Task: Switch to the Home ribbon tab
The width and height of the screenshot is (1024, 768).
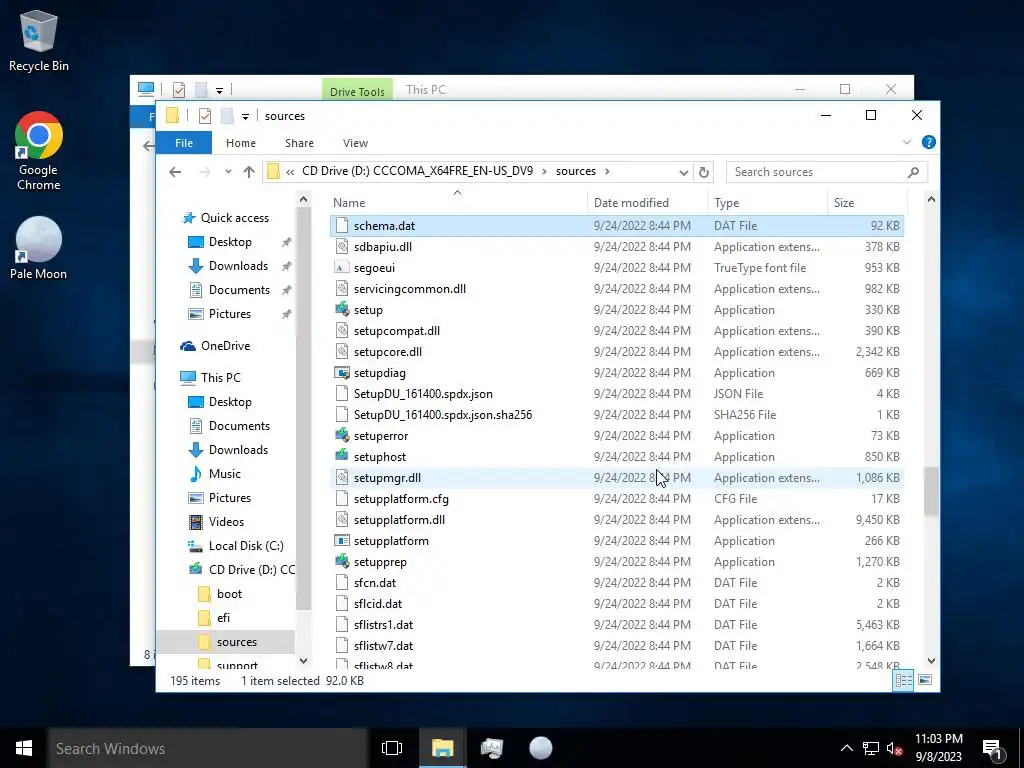Action: click(x=241, y=143)
